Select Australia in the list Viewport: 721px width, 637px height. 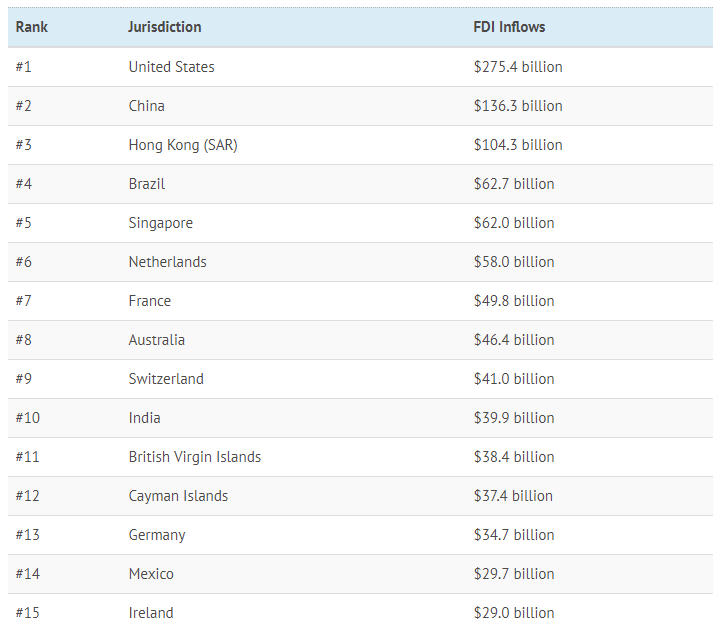pyautogui.click(x=156, y=340)
